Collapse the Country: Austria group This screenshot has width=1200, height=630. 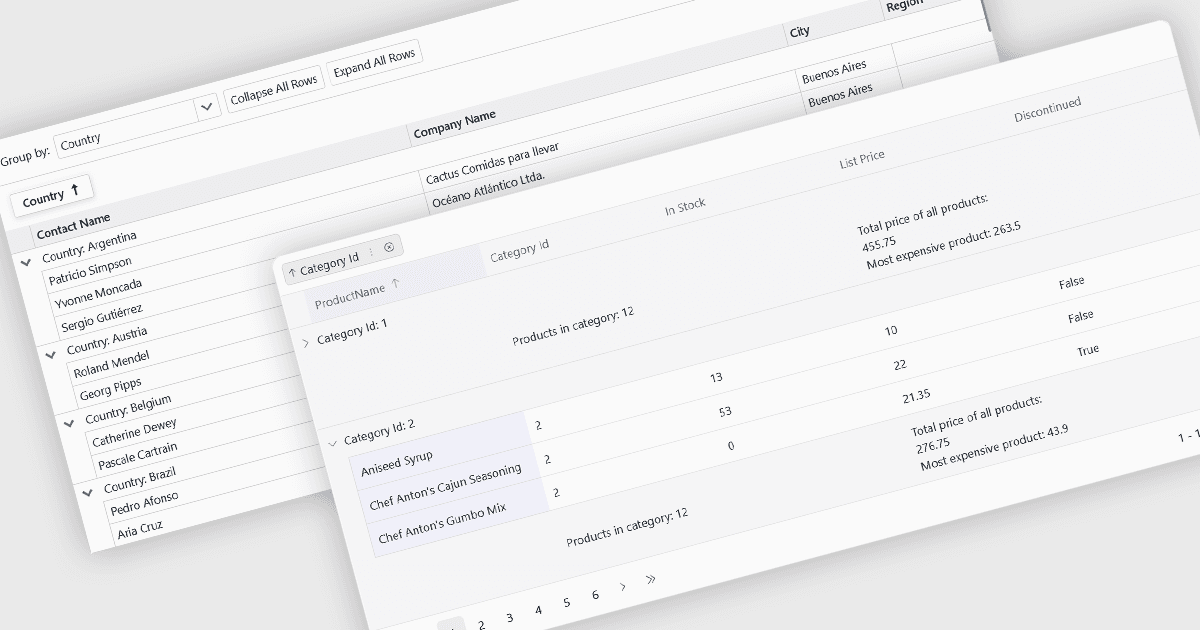[51, 354]
